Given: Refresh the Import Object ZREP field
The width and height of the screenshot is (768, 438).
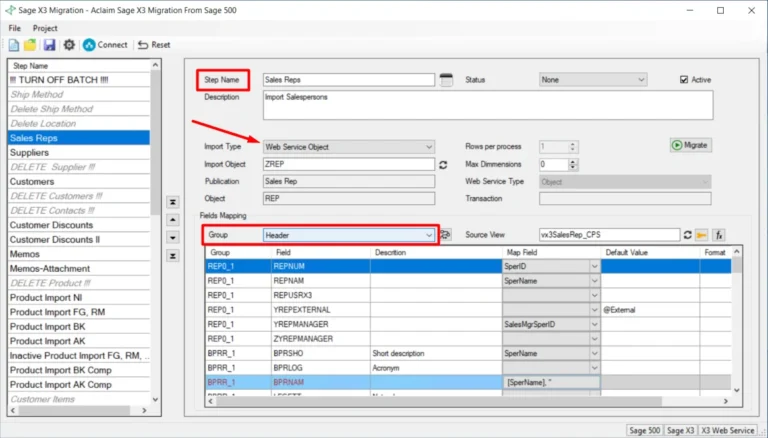Looking at the screenshot, I should [x=443, y=164].
